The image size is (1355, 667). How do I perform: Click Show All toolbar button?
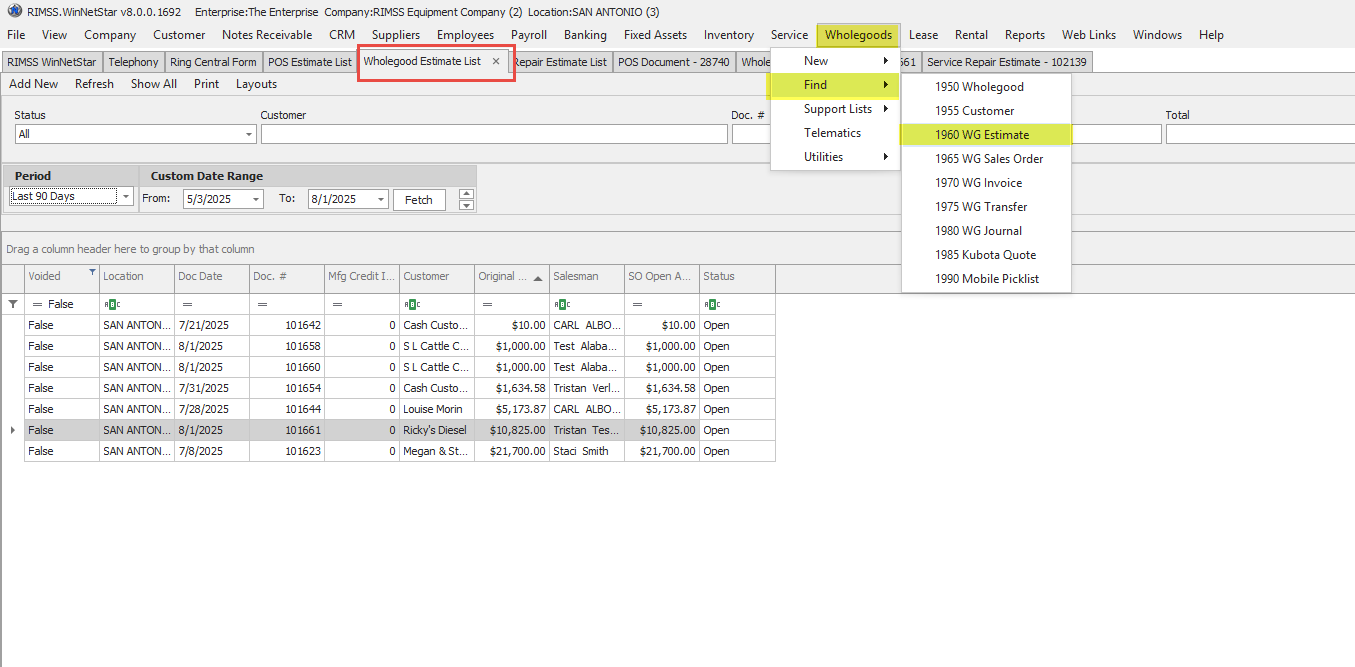pyautogui.click(x=154, y=84)
